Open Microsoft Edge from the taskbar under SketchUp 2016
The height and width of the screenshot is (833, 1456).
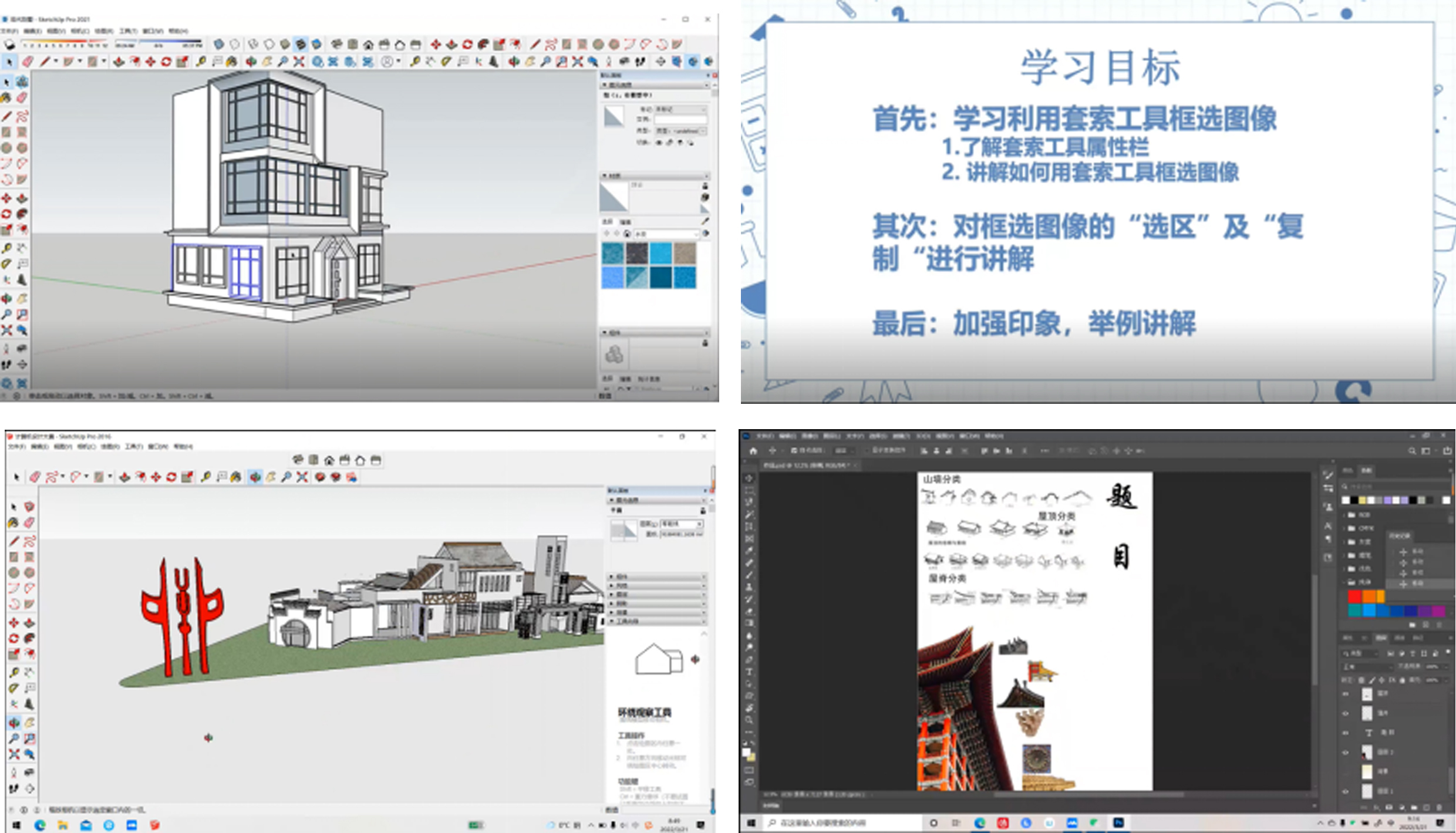pyautogui.click(x=40, y=825)
